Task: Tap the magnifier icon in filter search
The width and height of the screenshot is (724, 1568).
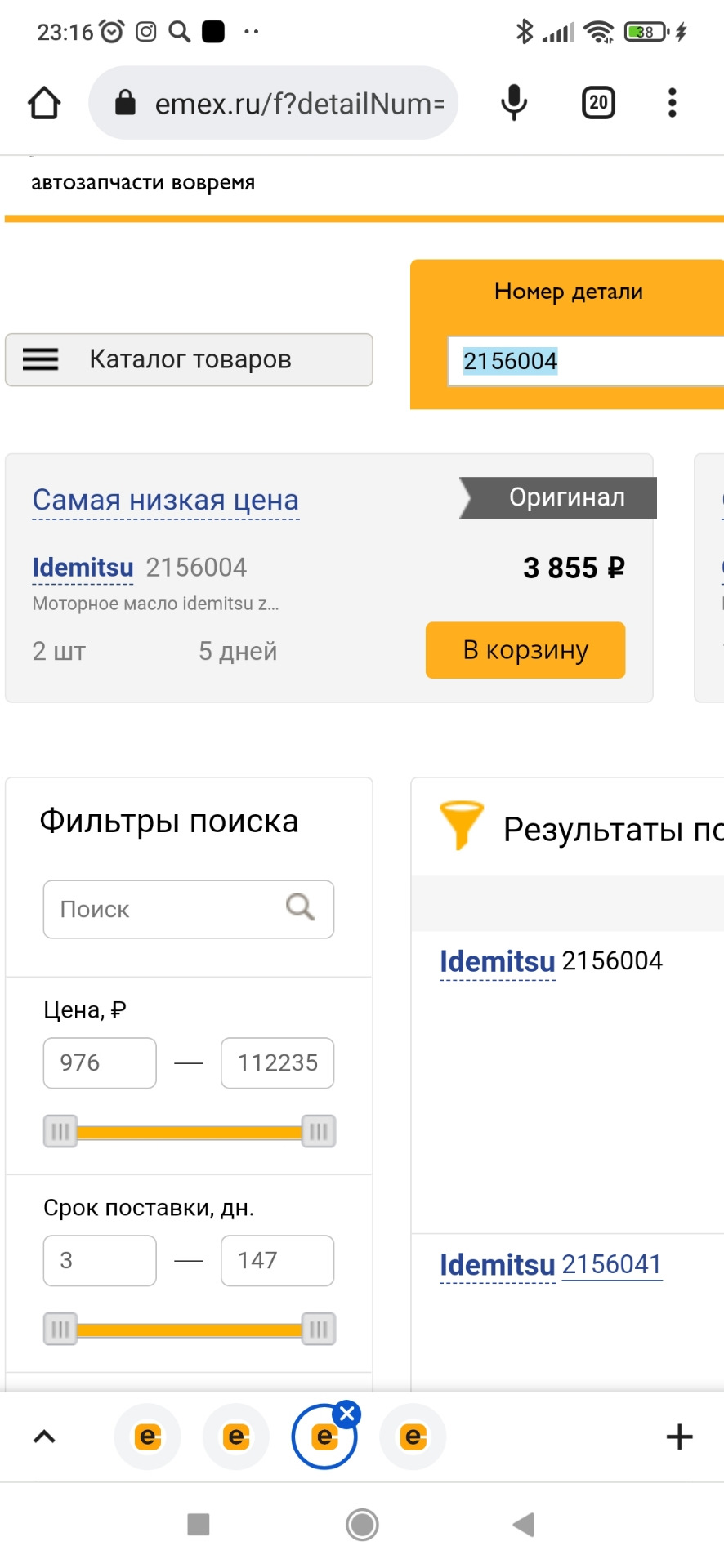Action: (x=300, y=906)
